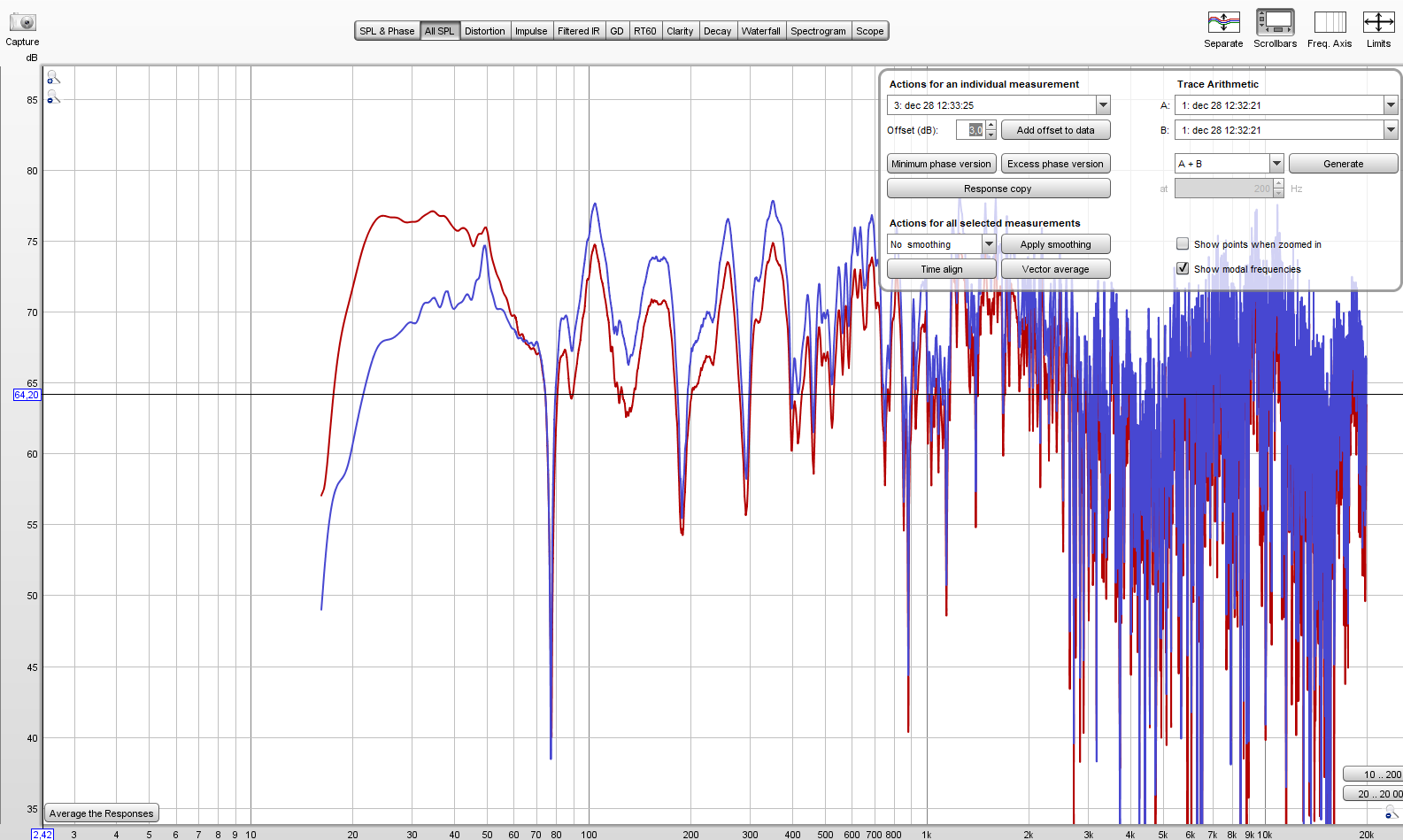Open the GD tab
This screenshot has height=840, width=1403.
click(617, 31)
